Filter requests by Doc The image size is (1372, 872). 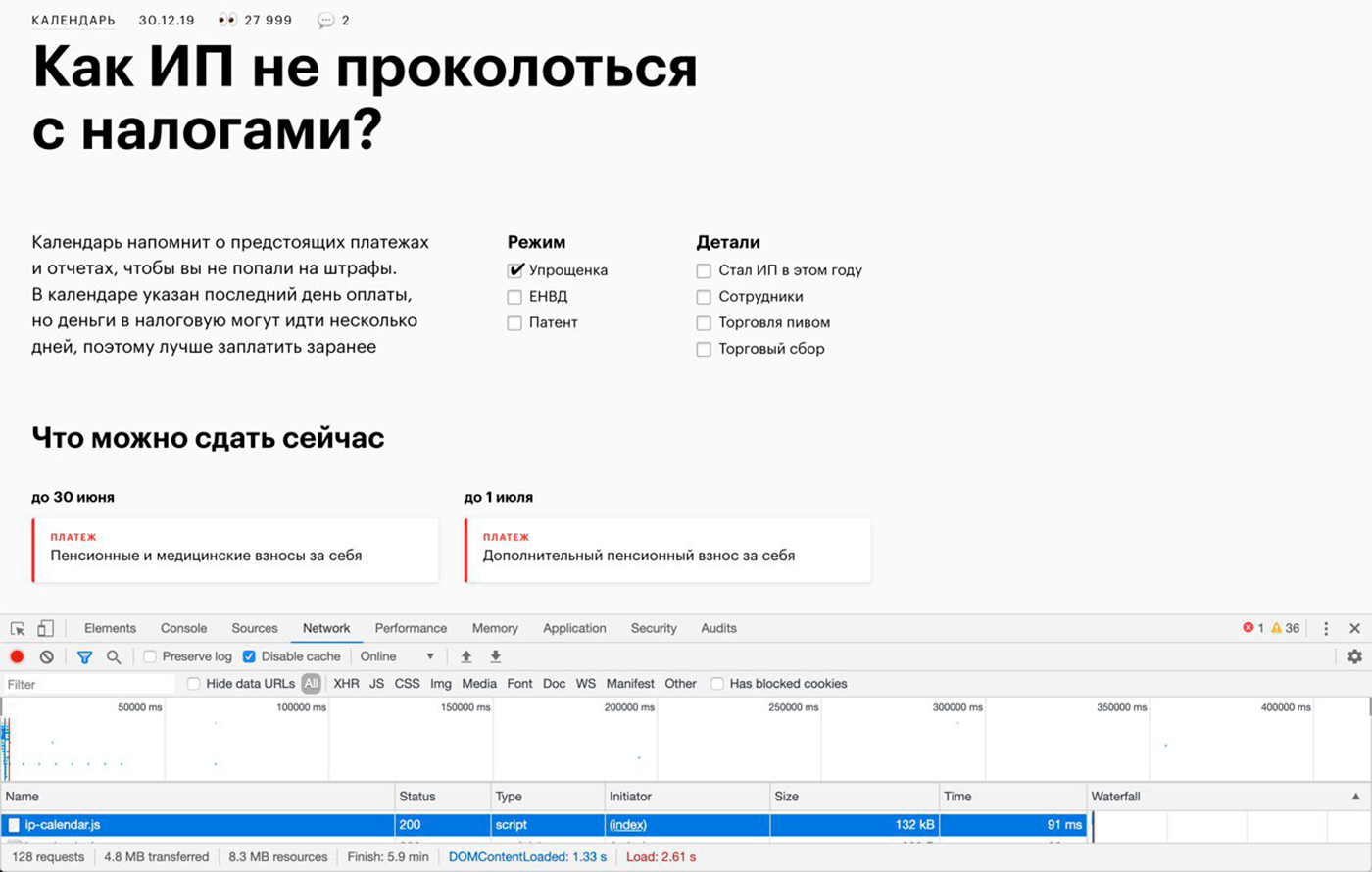(555, 684)
